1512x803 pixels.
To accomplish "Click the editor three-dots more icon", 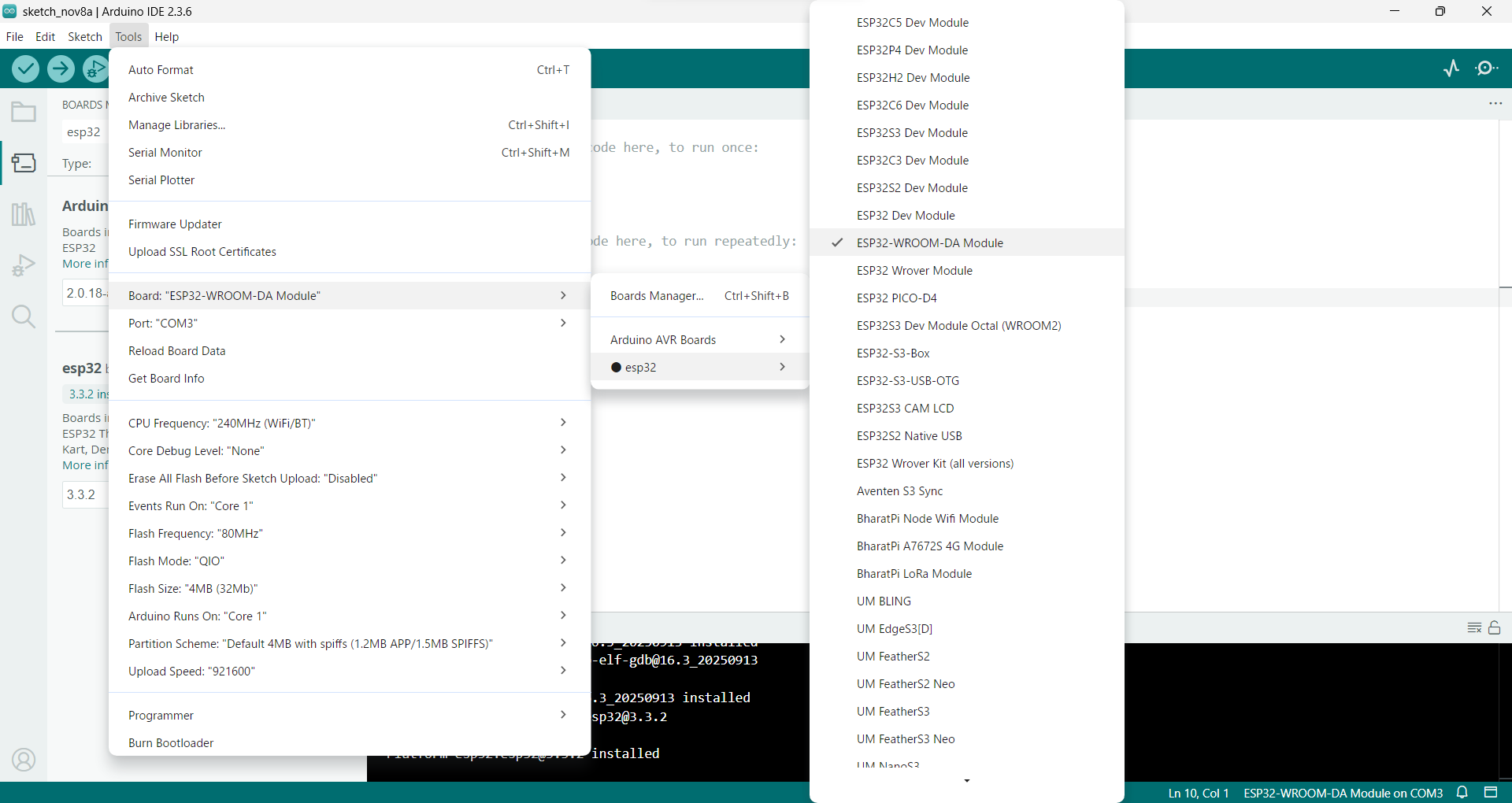I will [x=1495, y=103].
